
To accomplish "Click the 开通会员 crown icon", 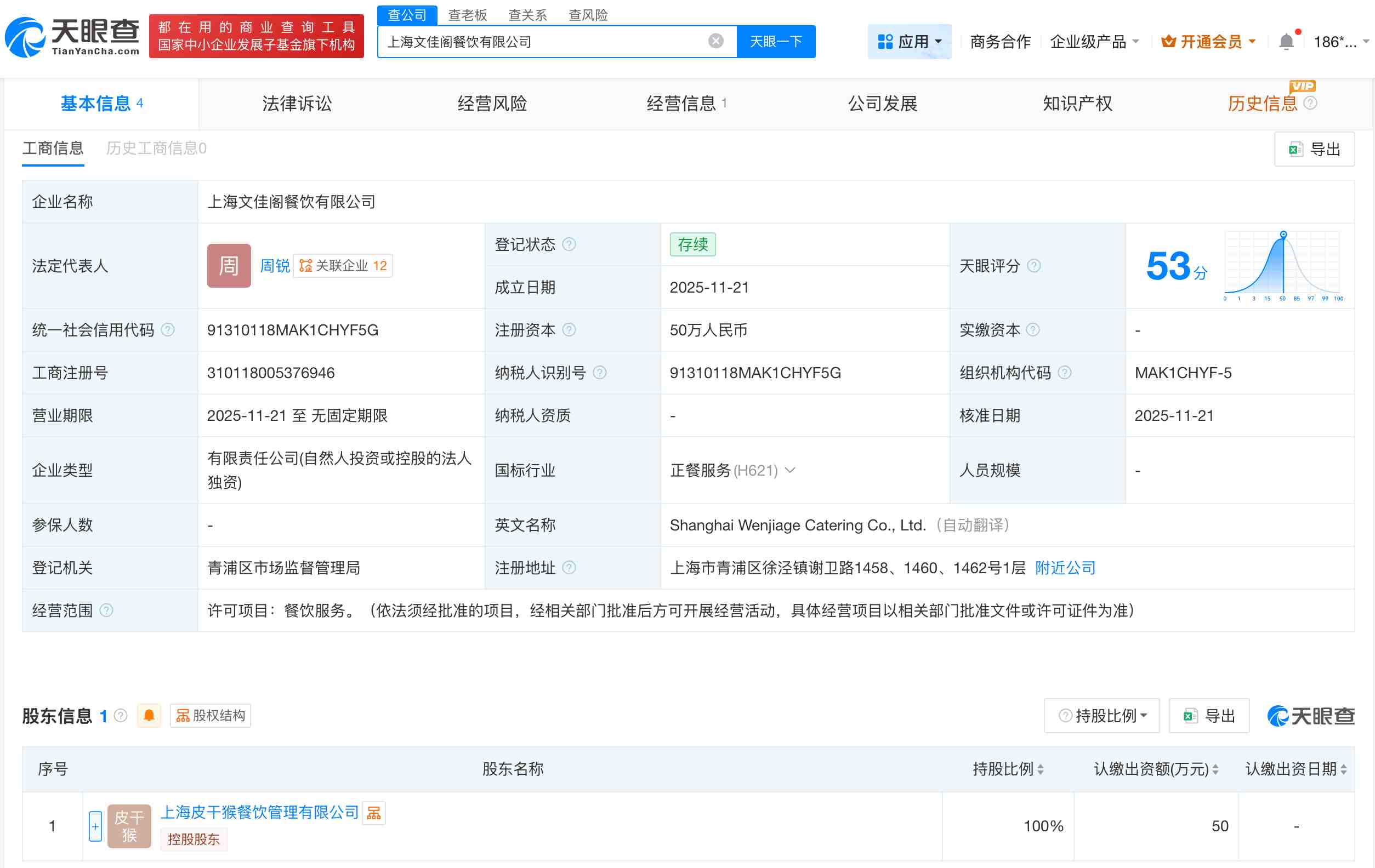I will 1168,41.
